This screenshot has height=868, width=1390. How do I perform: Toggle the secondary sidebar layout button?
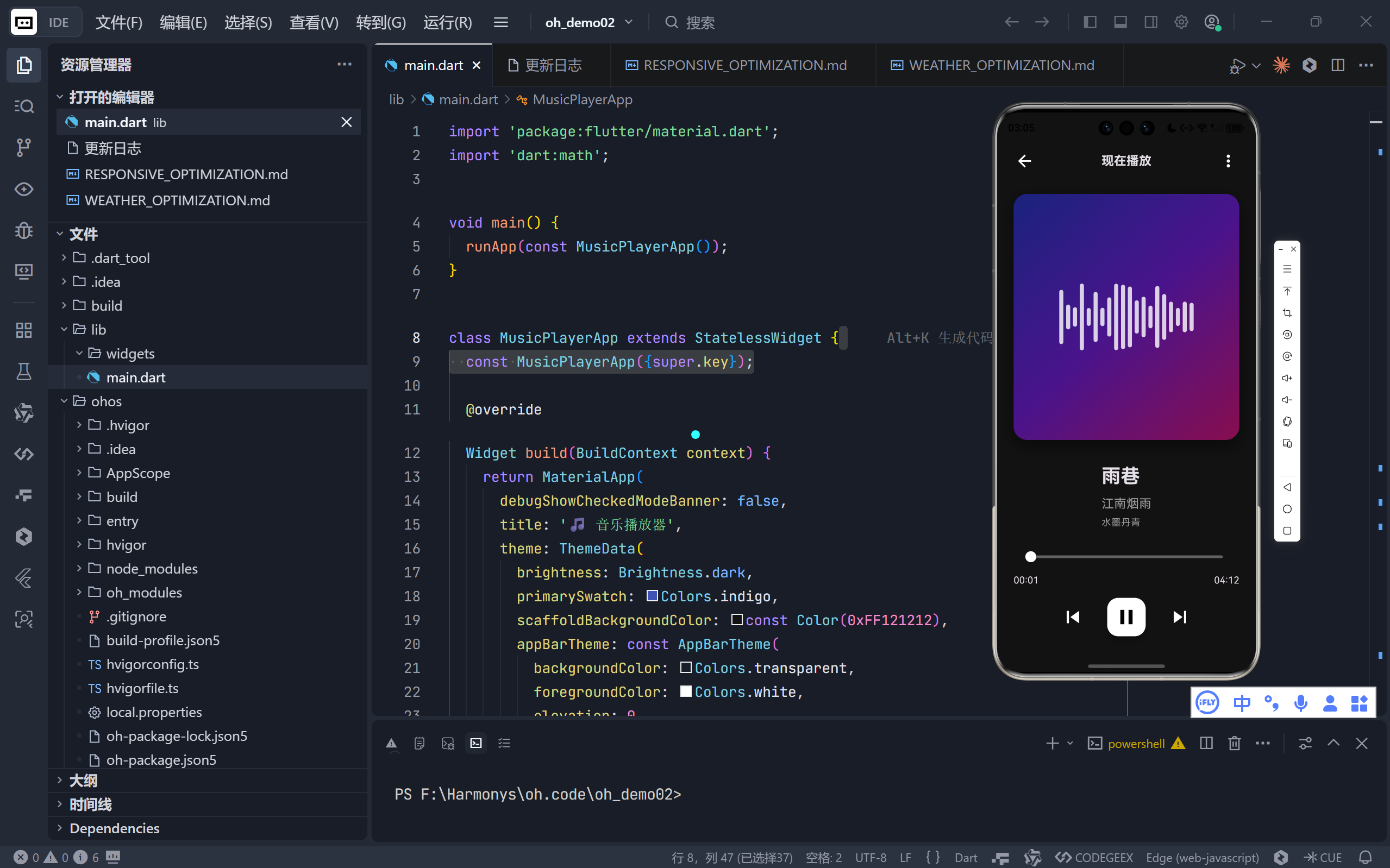pyautogui.click(x=1150, y=22)
